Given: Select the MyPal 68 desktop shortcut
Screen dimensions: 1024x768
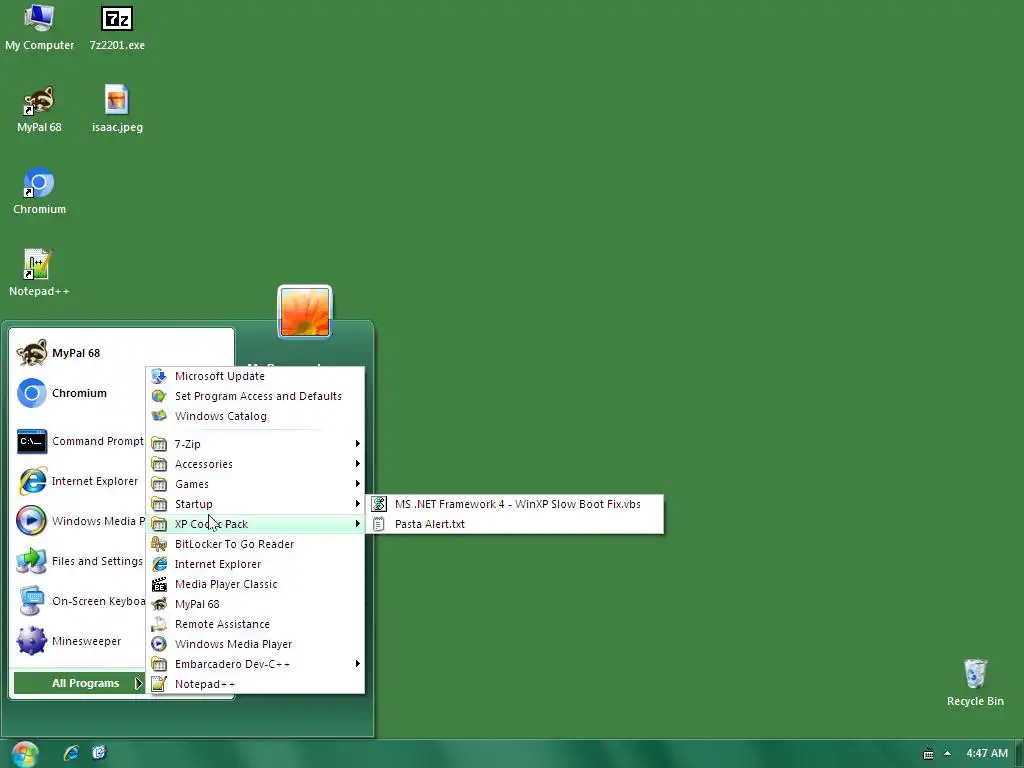Looking at the screenshot, I should 39,110.
